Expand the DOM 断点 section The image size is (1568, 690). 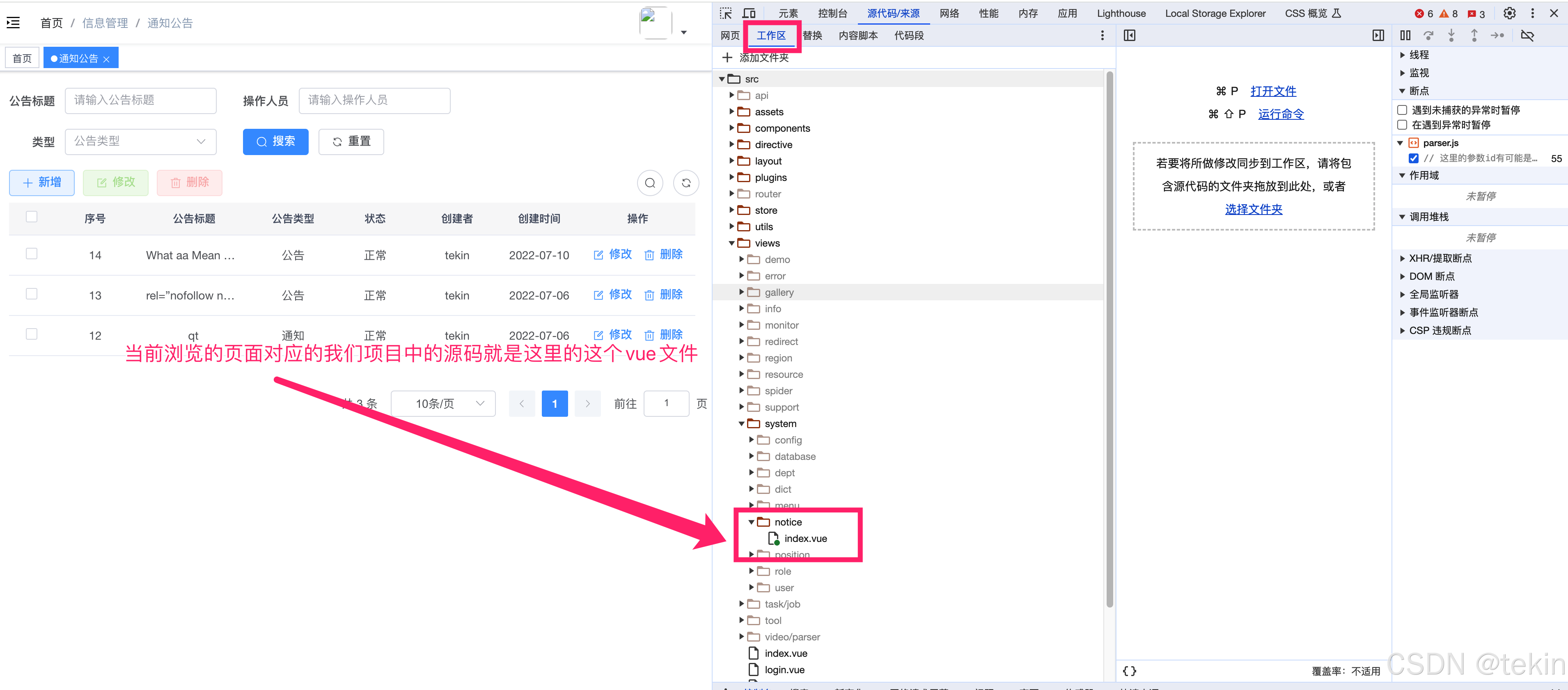(x=1403, y=276)
